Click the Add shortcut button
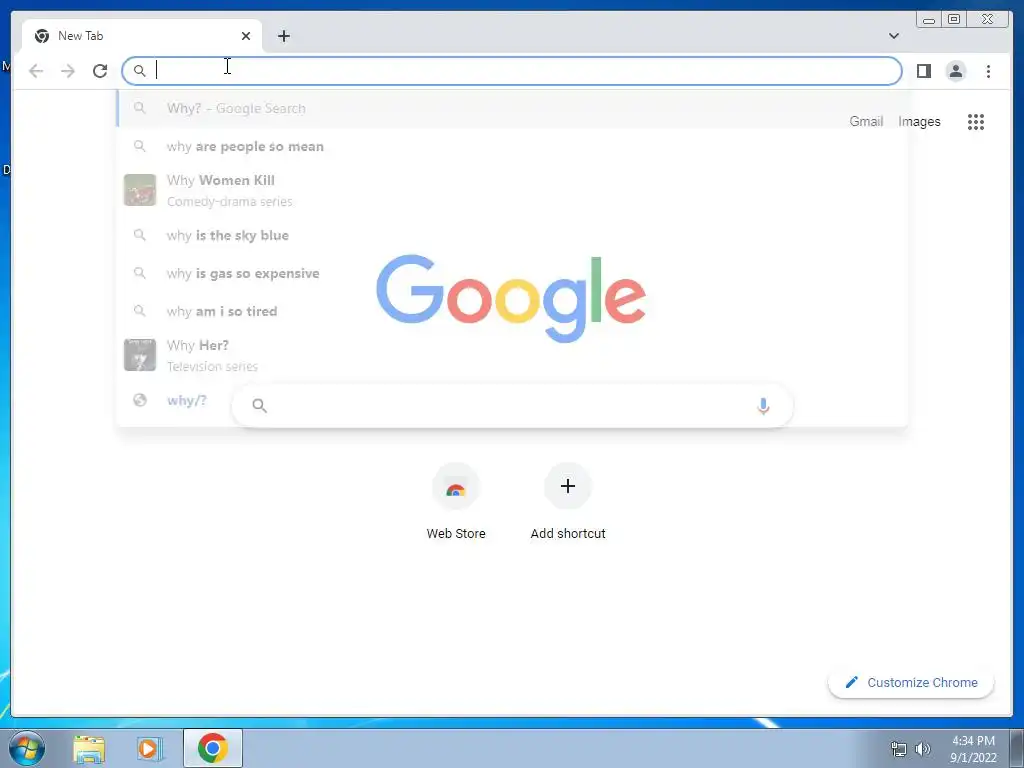Image resolution: width=1024 pixels, height=768 pixels. coord(568,502)
